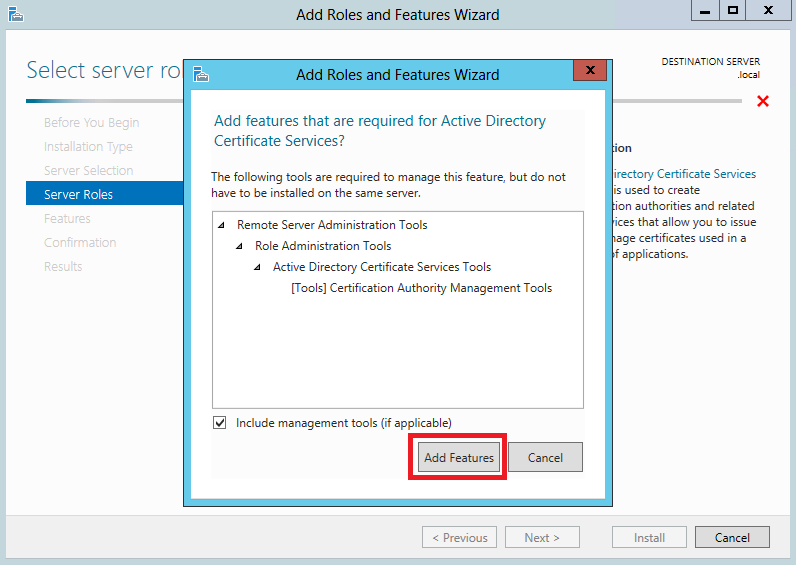
Task: Select Server Roles wizard step
Action: click(105, 194)
